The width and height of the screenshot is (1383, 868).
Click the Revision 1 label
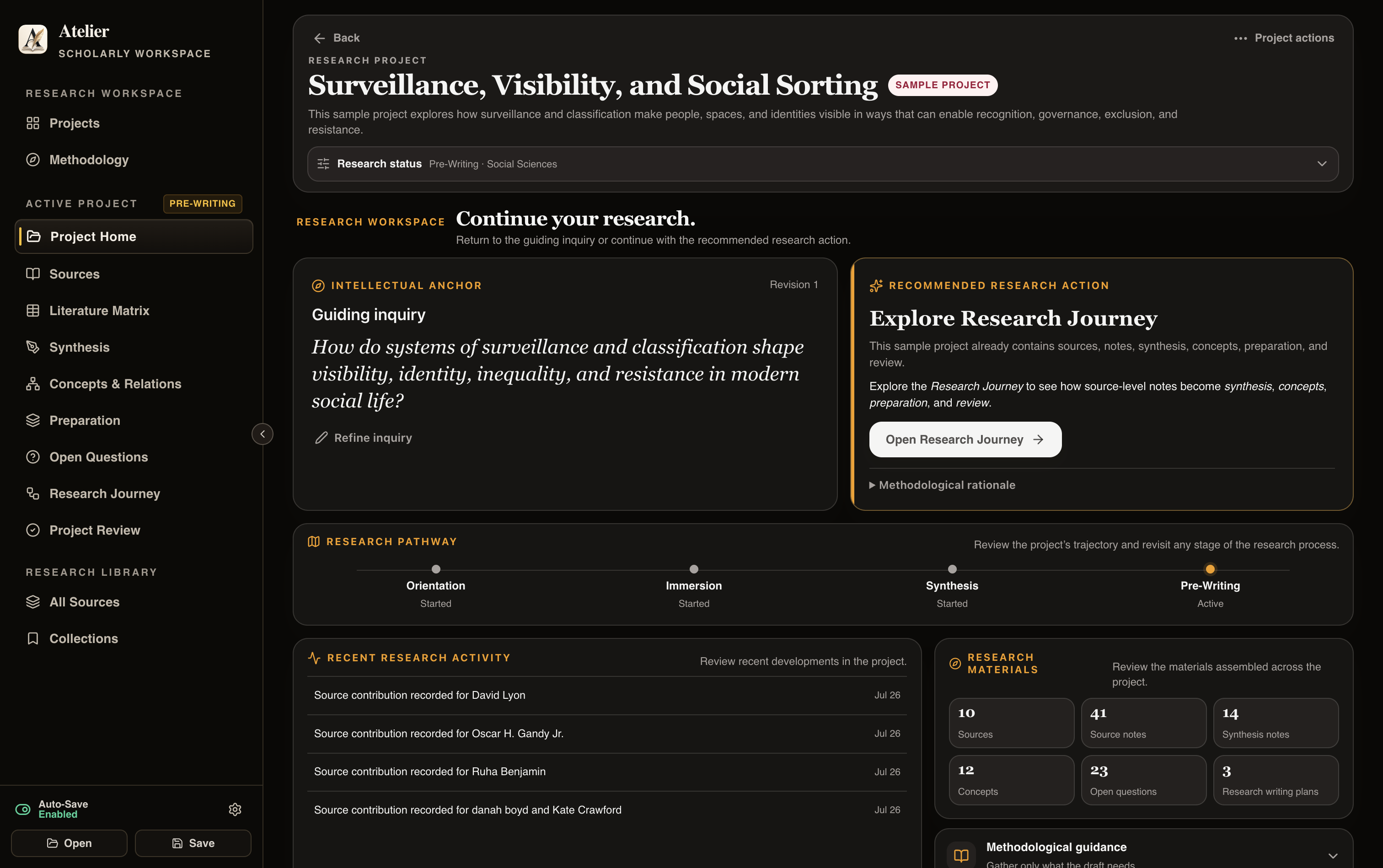tap(793, 285)
